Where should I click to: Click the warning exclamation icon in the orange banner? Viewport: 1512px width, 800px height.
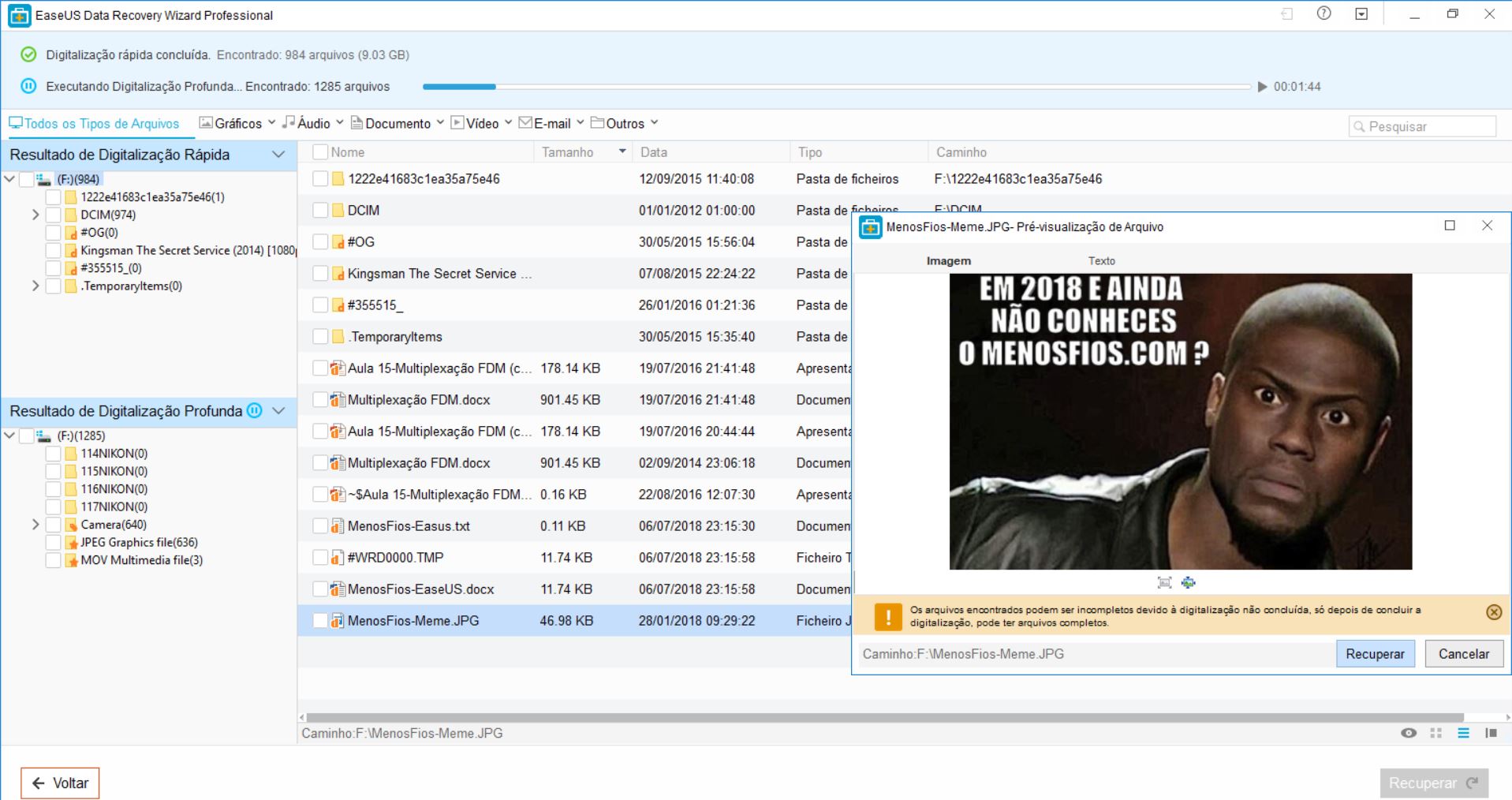888,616
